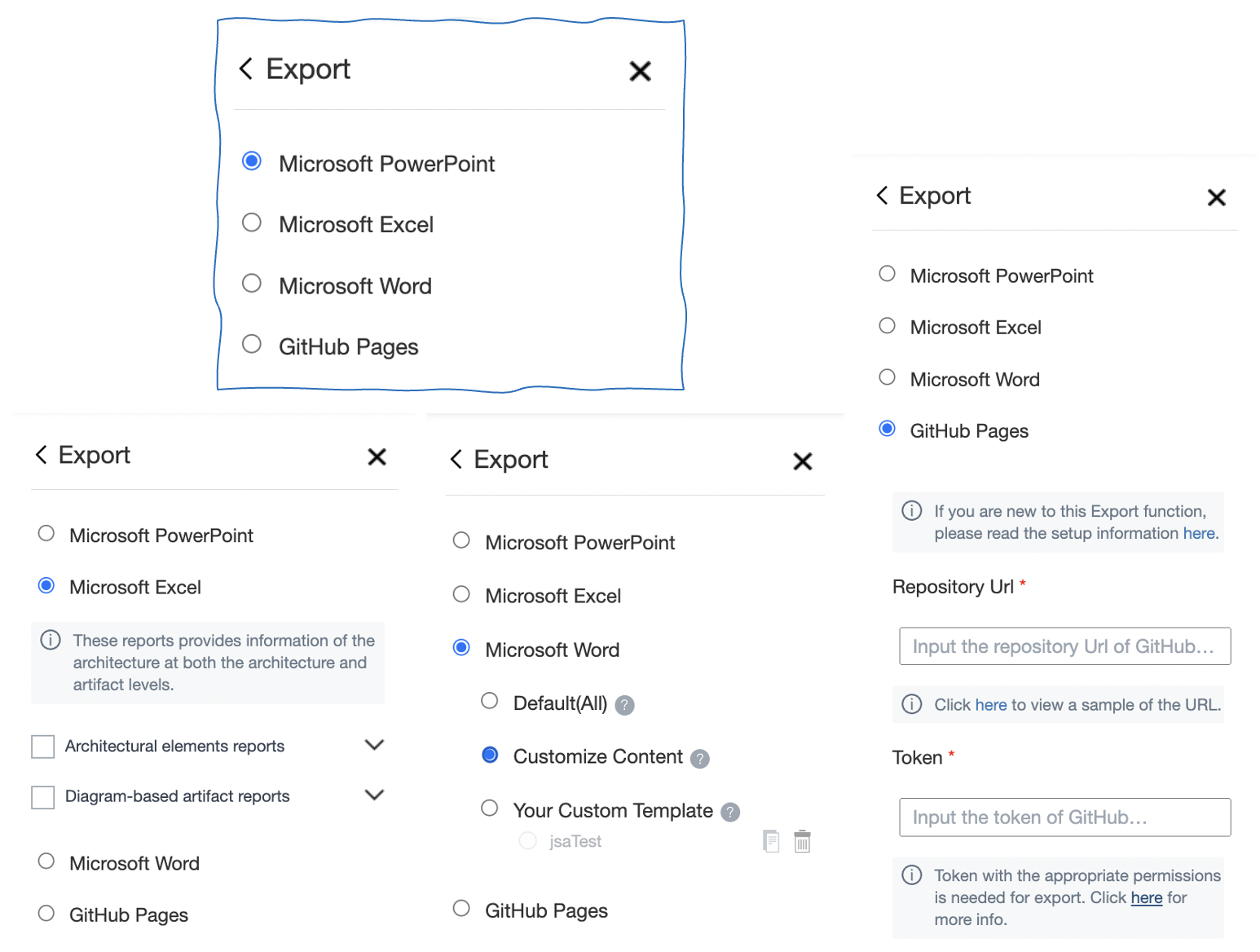Open the underlined 'here' link for token info

(x=1147, y=897)
